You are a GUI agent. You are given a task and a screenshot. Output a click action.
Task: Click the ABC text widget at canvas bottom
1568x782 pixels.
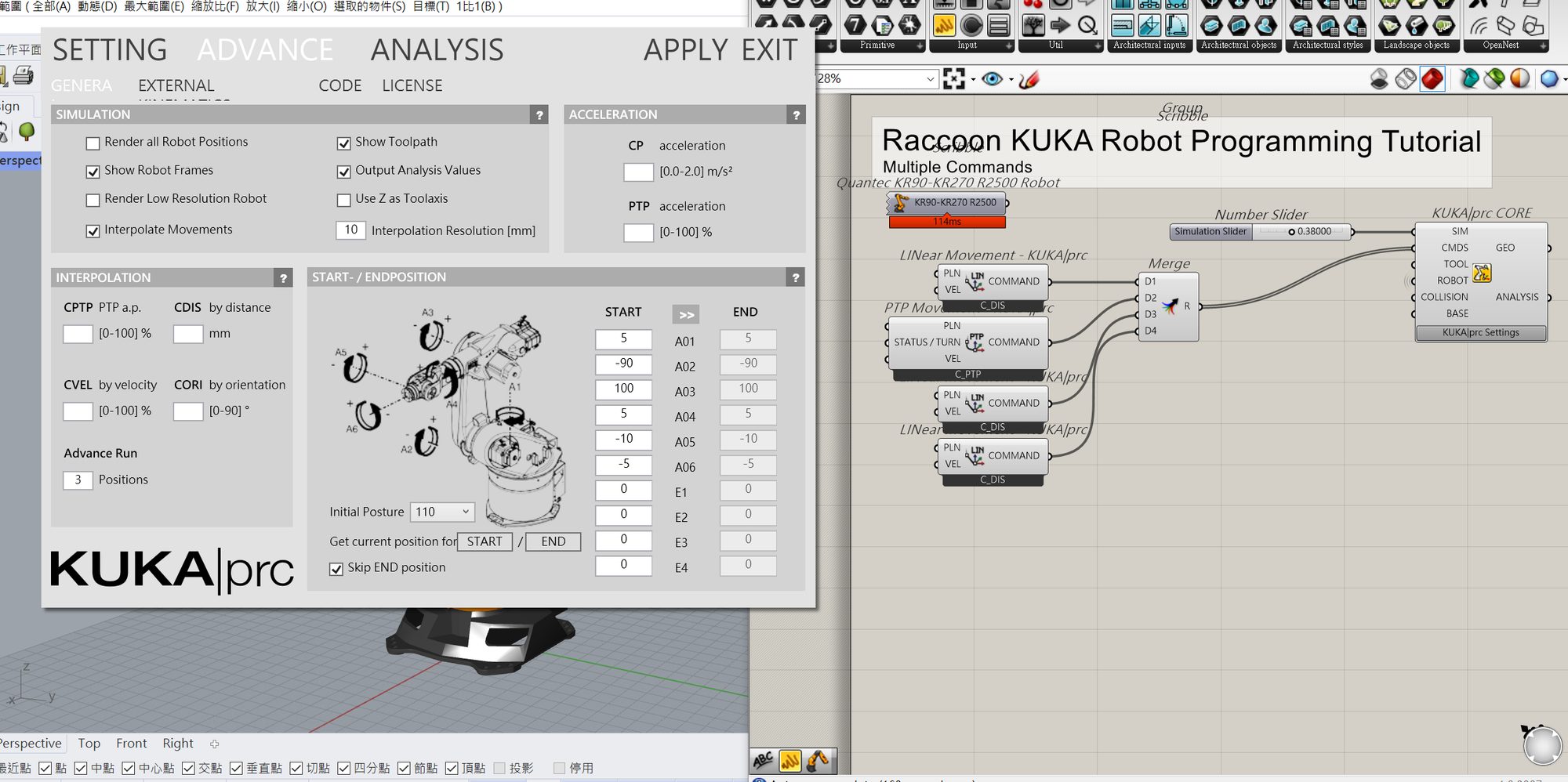[x=764, y=760]
